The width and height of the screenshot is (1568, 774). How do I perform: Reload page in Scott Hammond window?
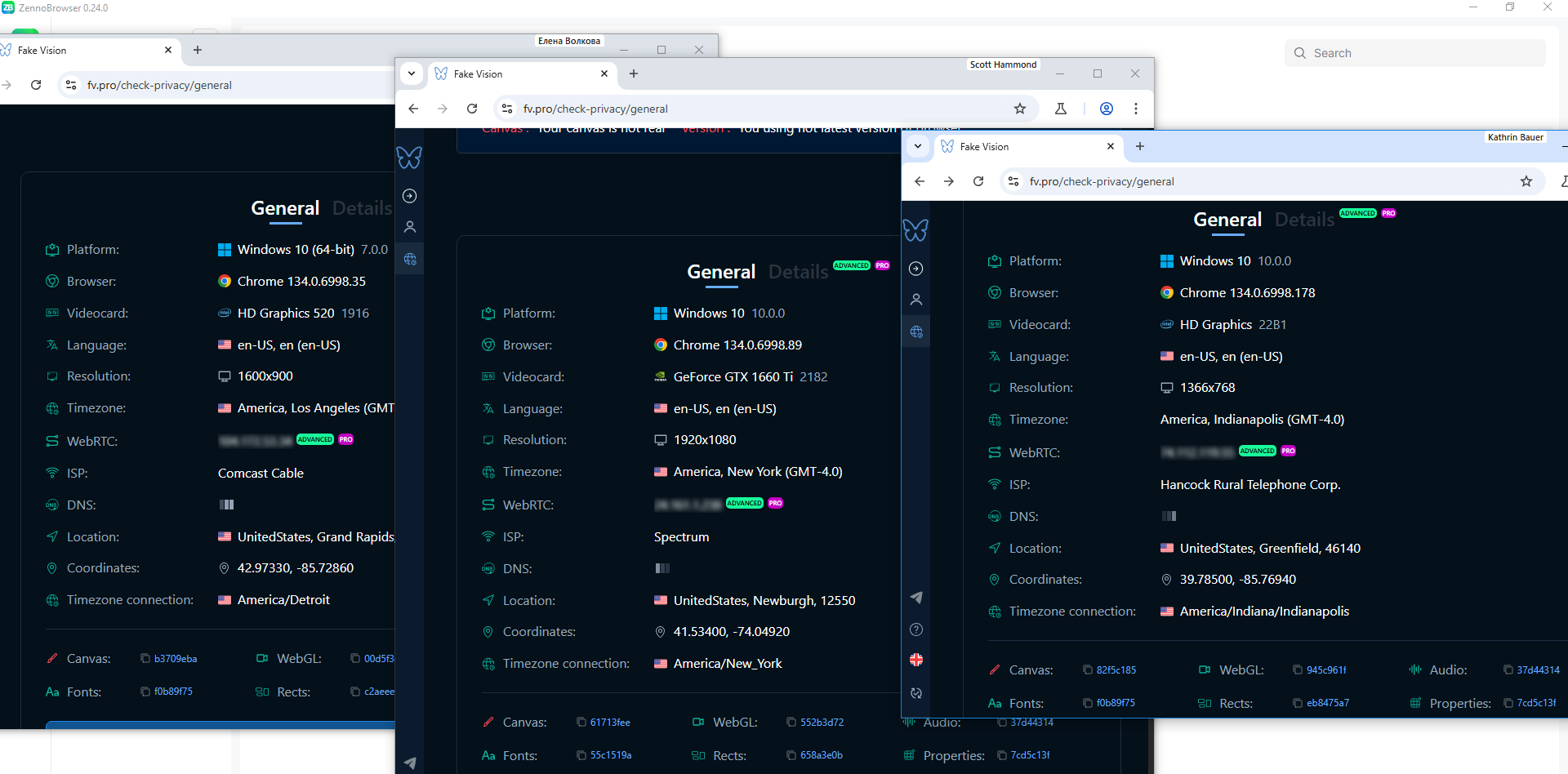click(x=472, y=109)
